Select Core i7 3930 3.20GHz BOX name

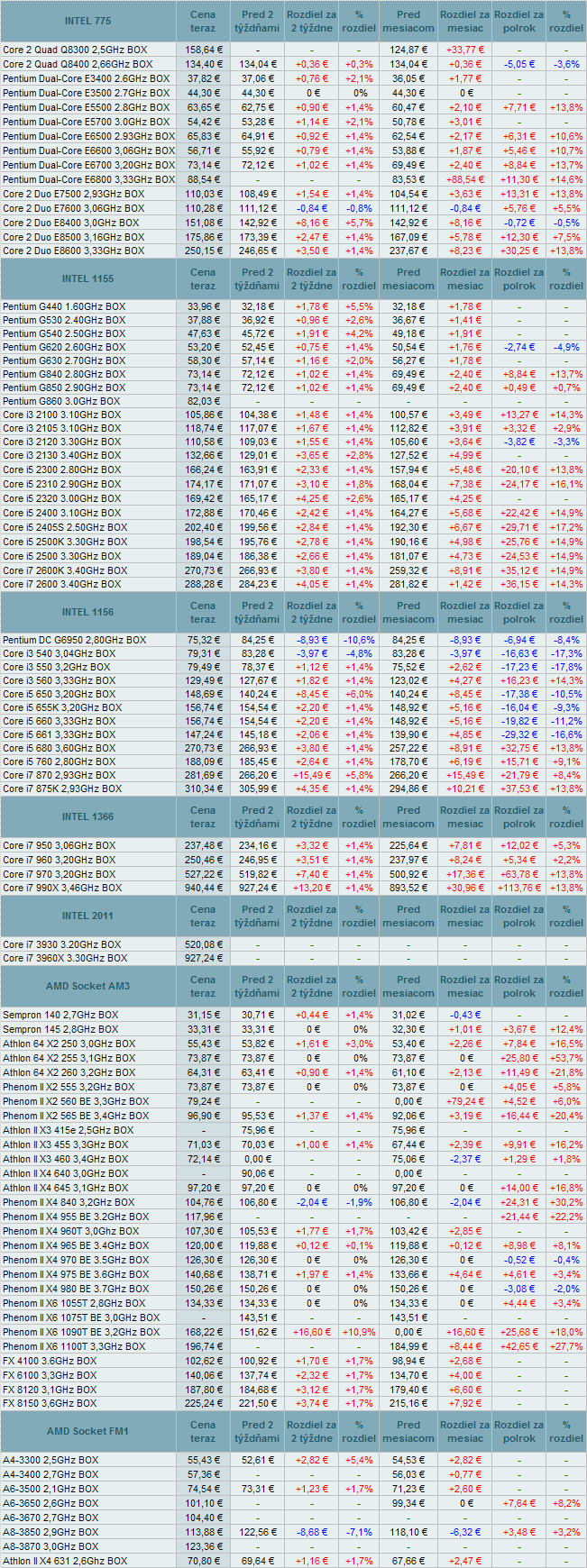click(x=61, y=944)
